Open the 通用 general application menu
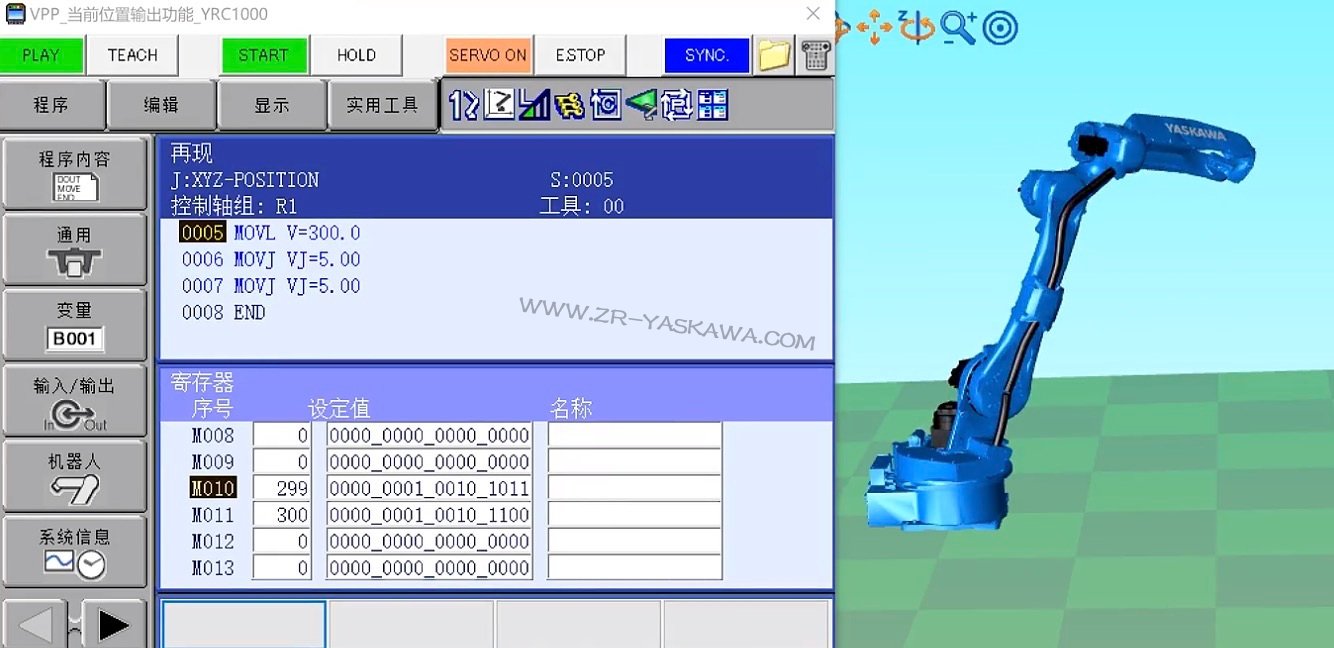This screenshot has width=1334, height=648. [x=75, y=249]
